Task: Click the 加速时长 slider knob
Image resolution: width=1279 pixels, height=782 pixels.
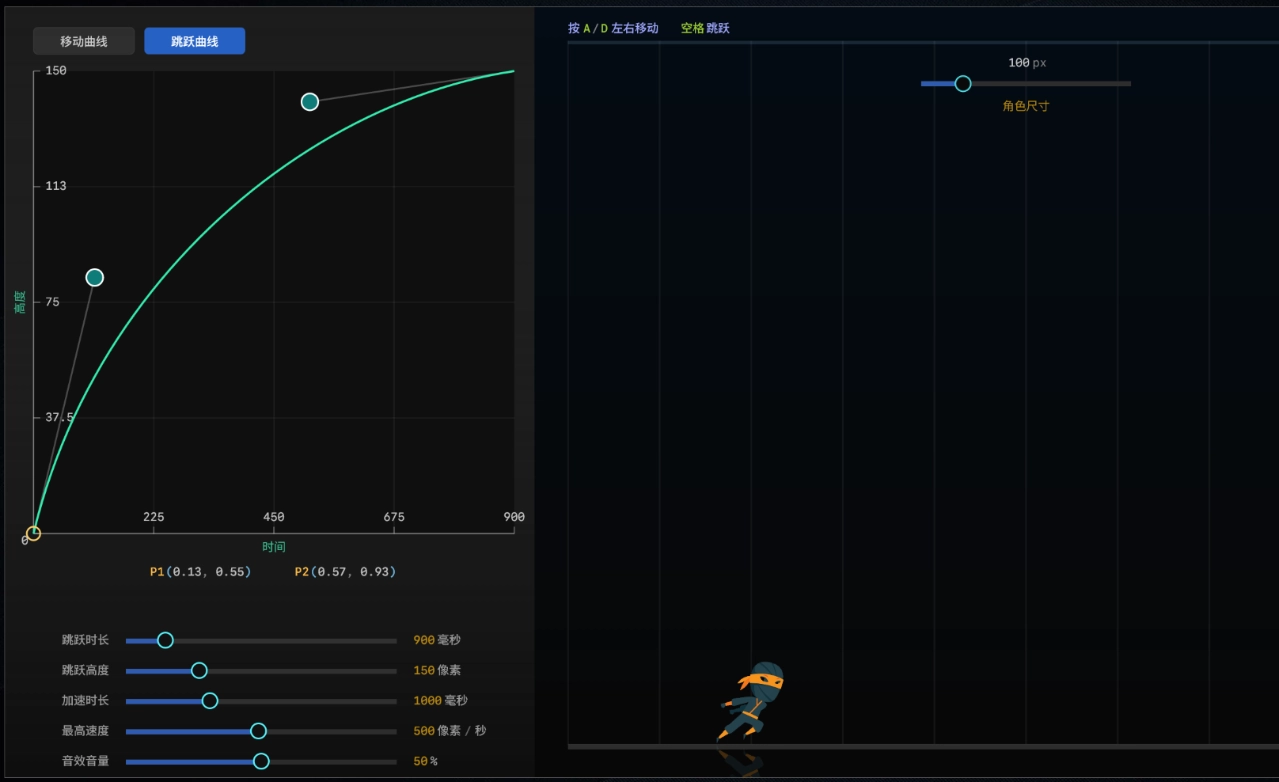Action: [210, 700]
